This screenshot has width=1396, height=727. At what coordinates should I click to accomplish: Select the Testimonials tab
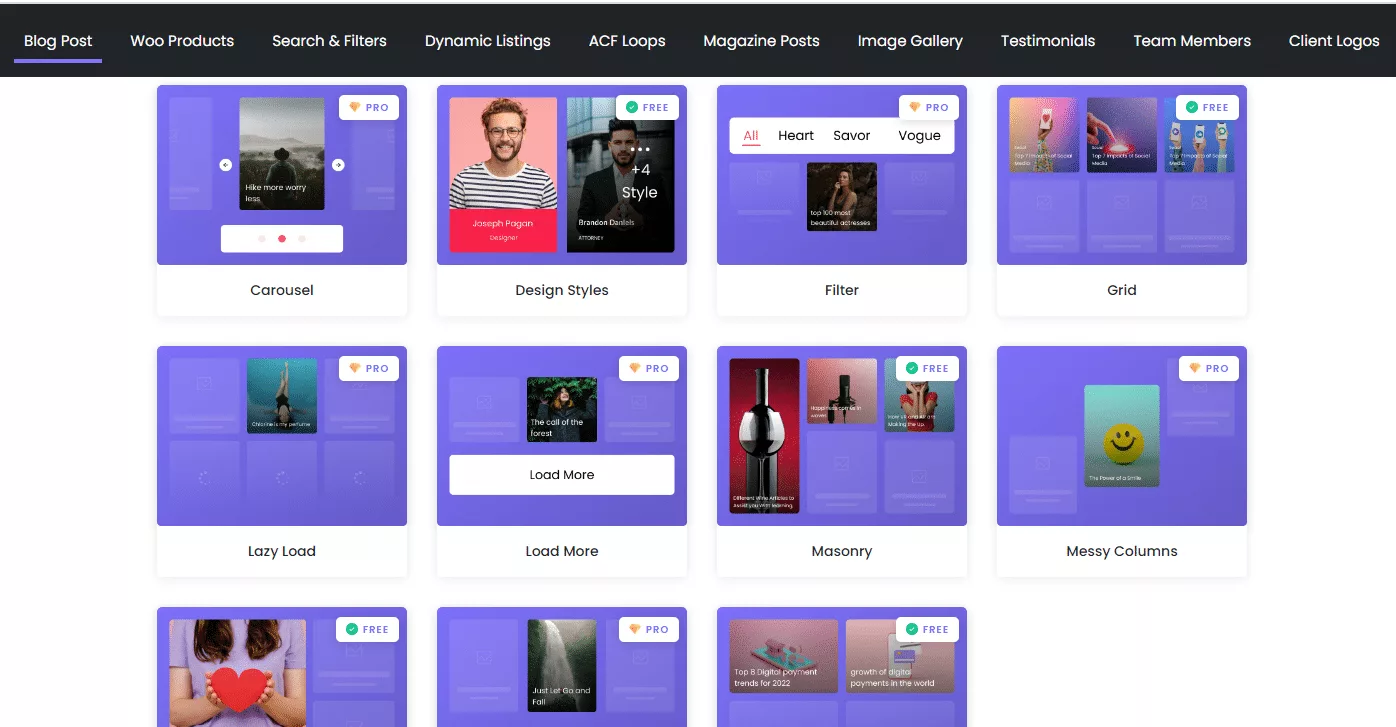coord(1048,41)
